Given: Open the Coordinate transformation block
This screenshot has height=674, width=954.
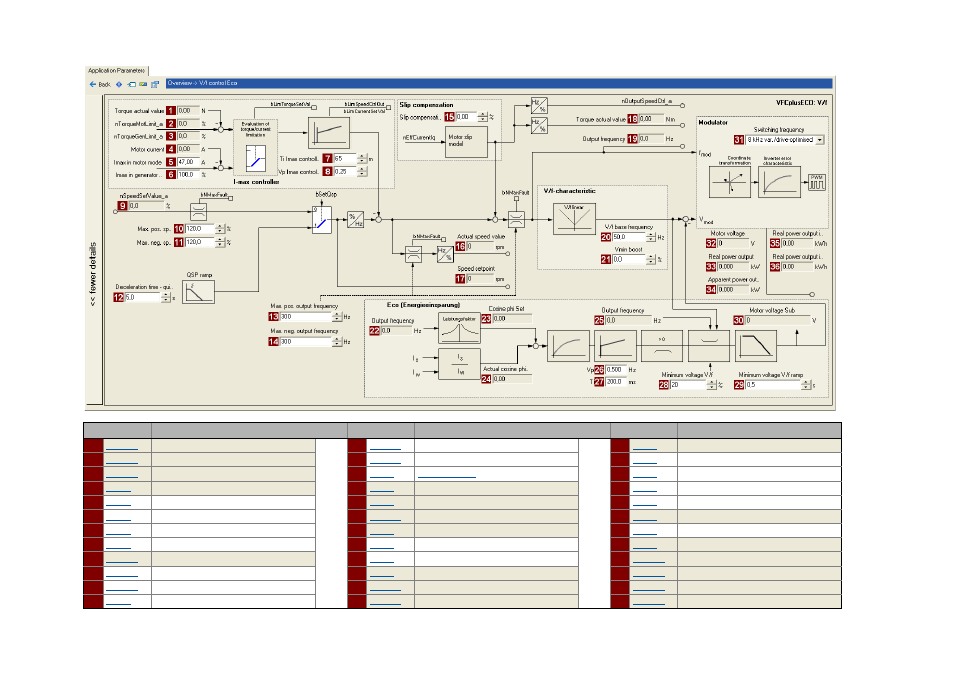Looking at the screenshot, I should coord(729,182).
